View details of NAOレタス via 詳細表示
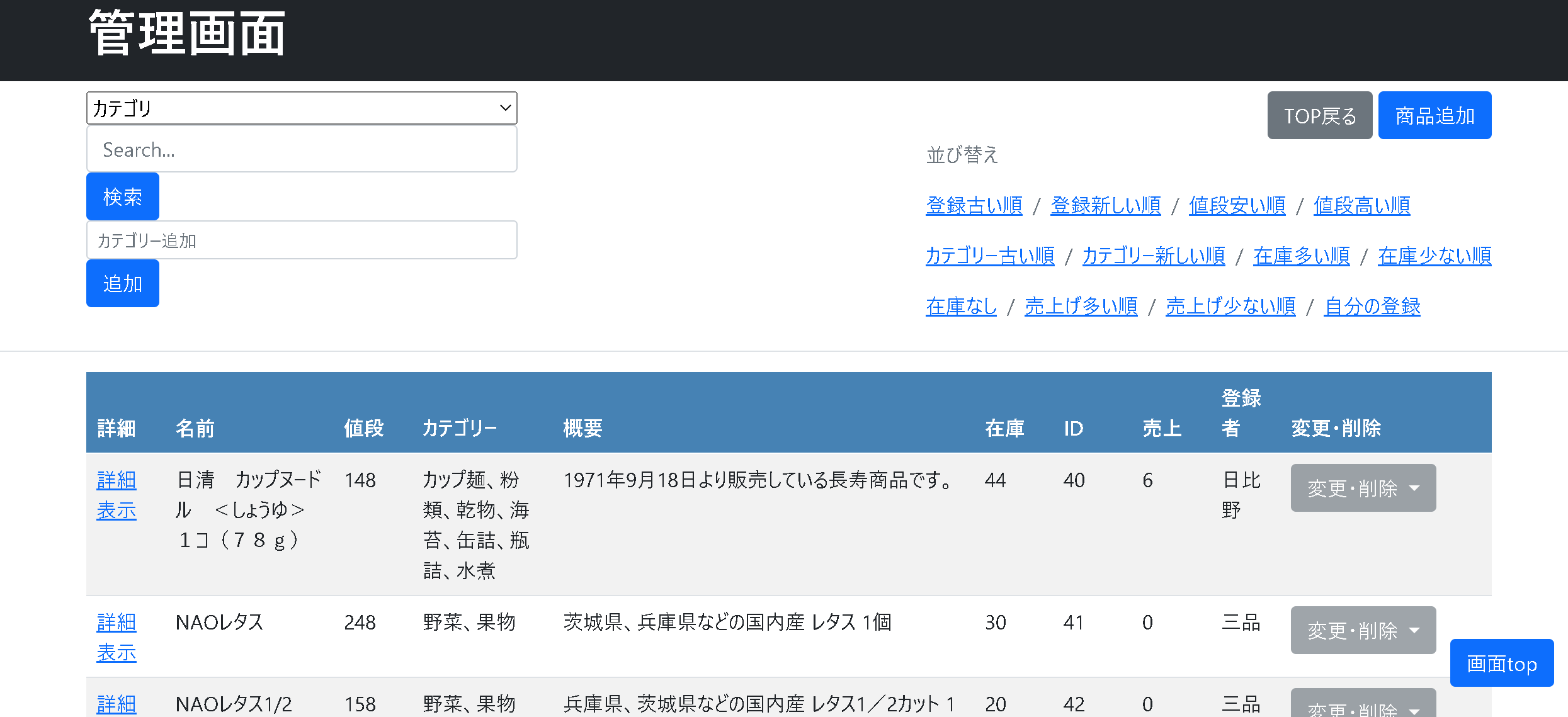The width and height of the screenshot is (1568, 717). [116, 638]
